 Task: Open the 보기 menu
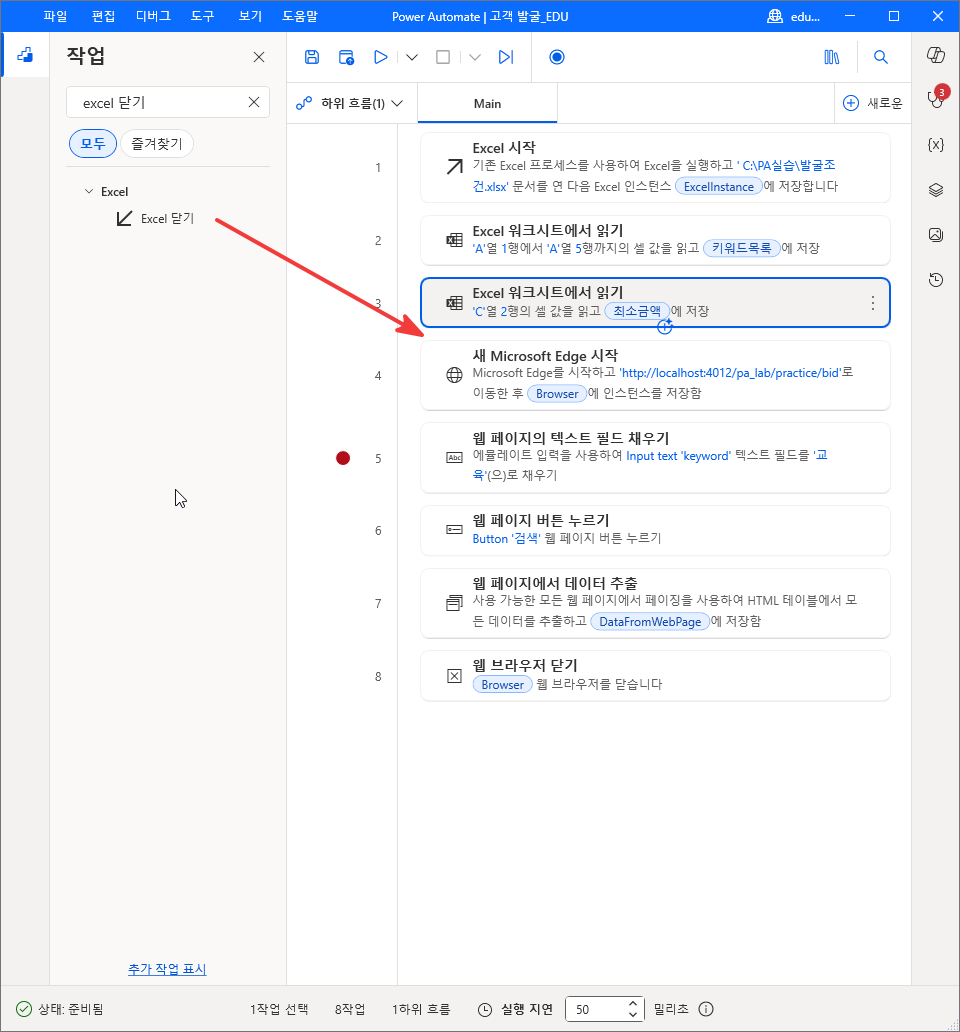(x=250, y=16)
